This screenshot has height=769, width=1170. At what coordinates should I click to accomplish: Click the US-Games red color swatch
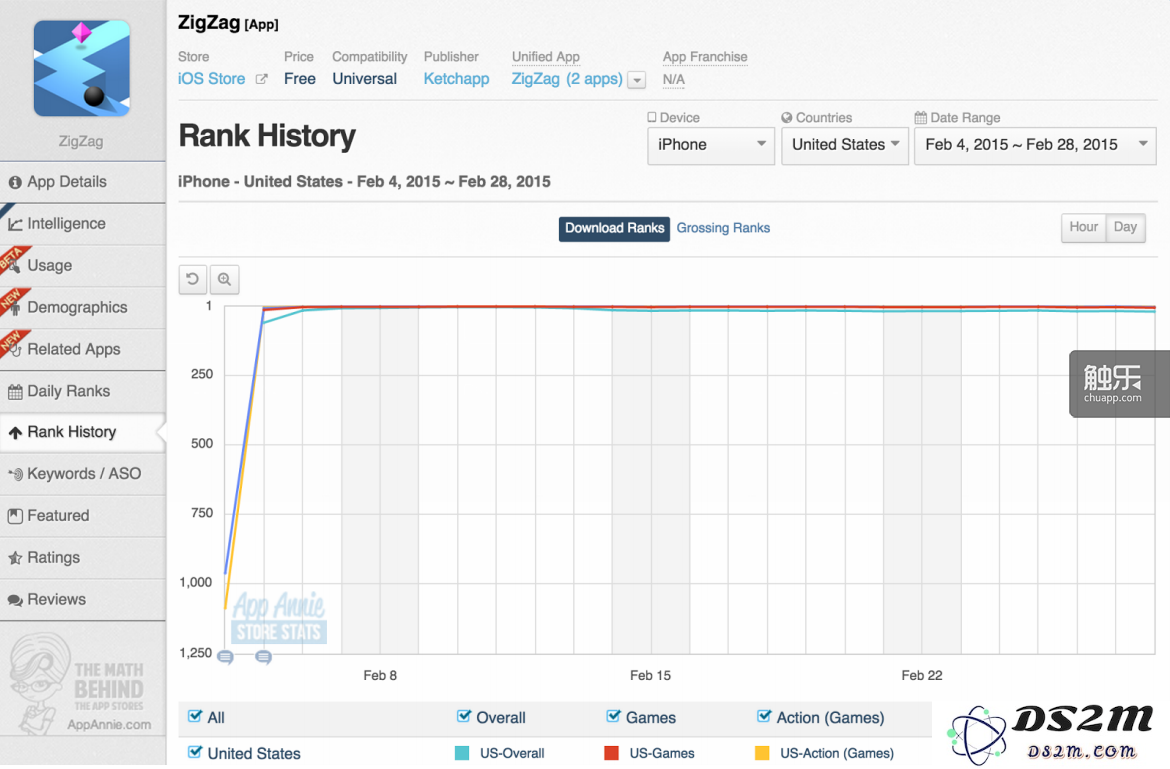tap(612, 753)
